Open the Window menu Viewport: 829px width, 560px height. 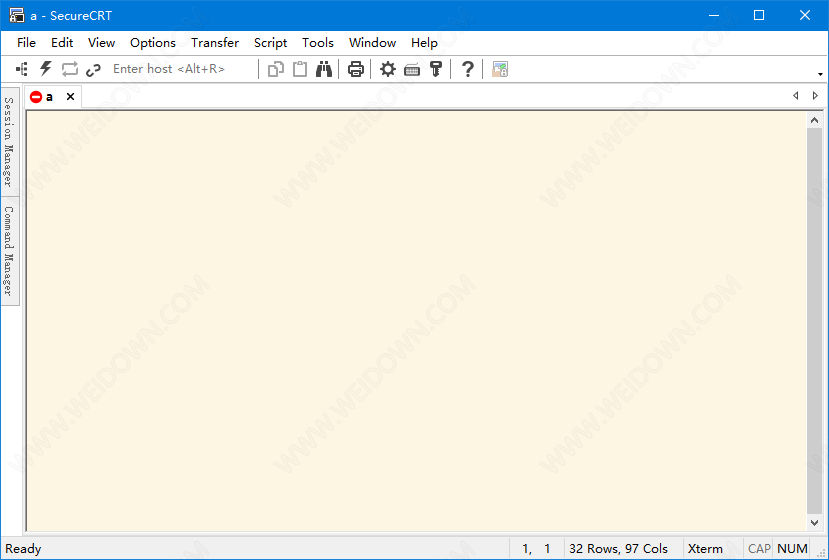click(x=373, y=43)
